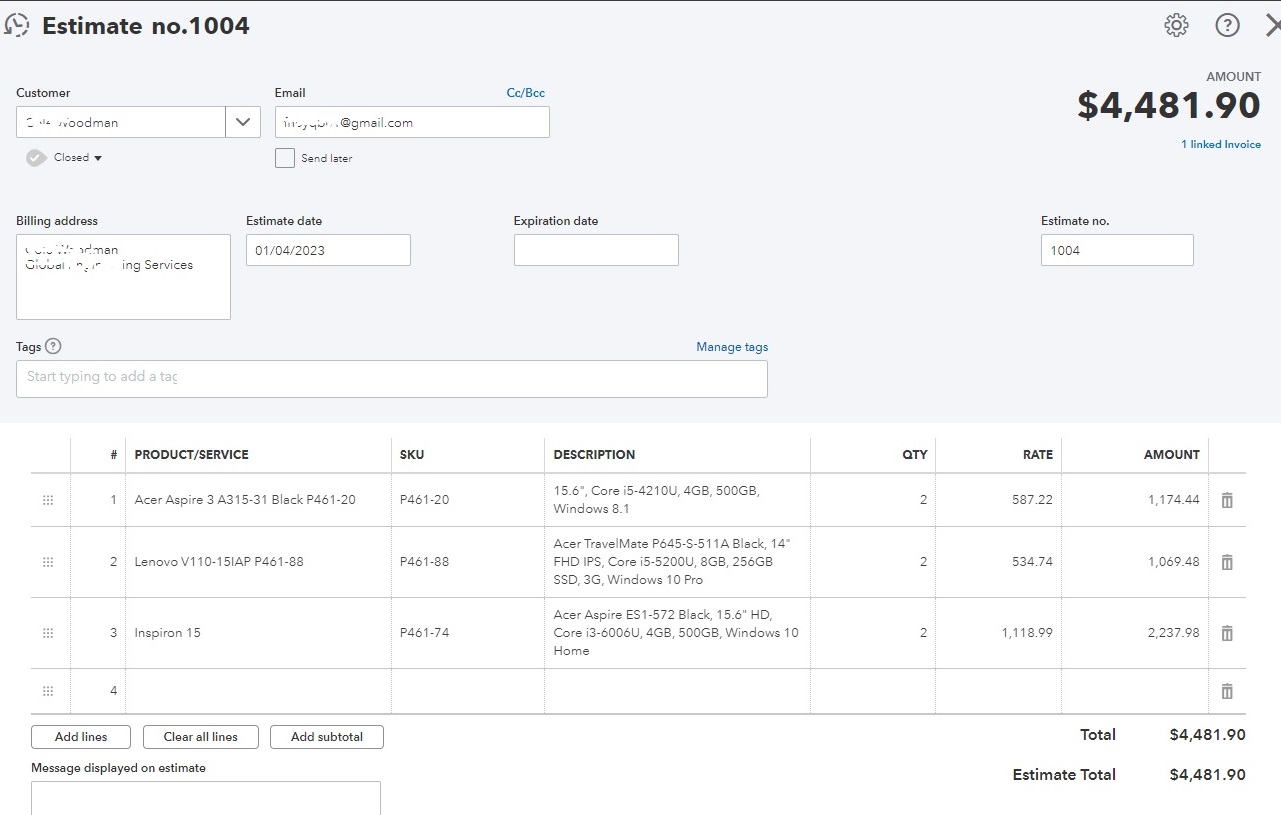The width and height of the screenshot is (1281, 815).
Task: Click the Tags input field
Action: [392, 378]
